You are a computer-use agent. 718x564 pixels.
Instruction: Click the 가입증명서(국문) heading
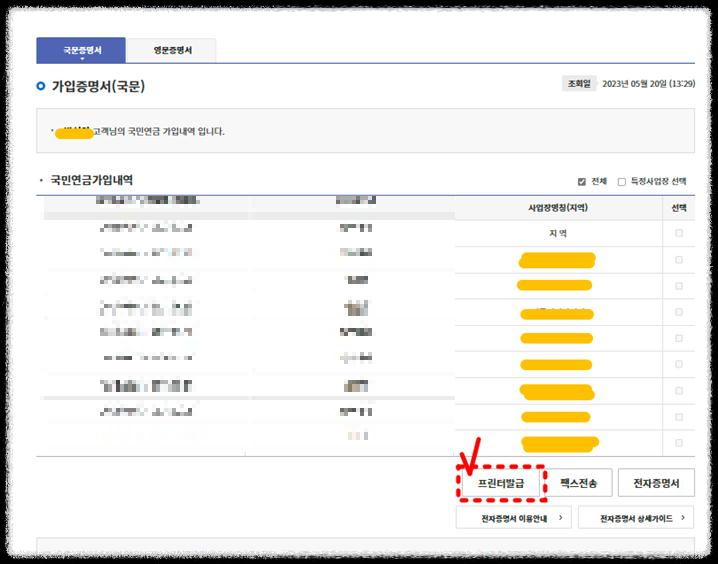[98, 86]
